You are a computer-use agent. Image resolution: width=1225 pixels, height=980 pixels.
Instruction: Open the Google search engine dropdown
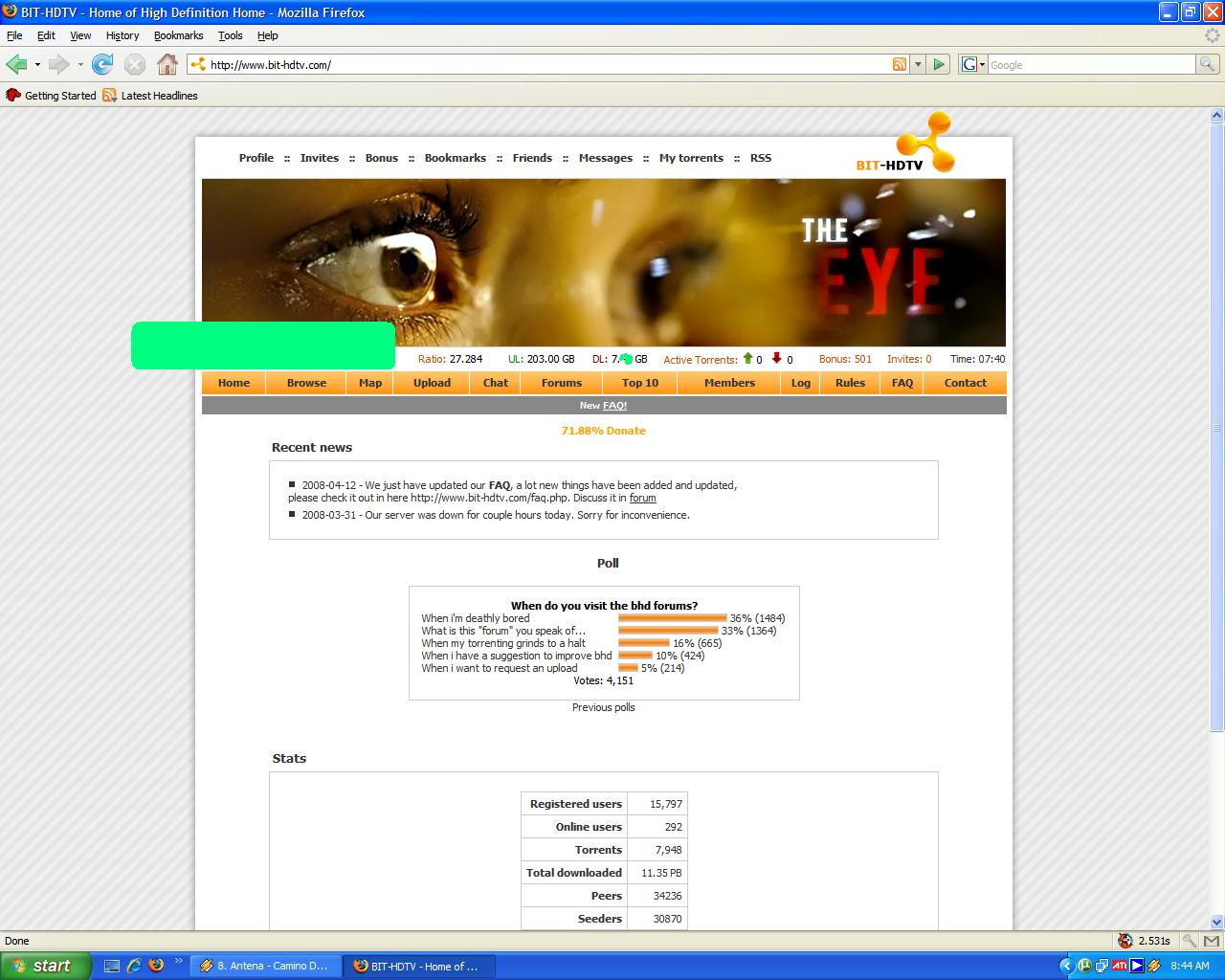pyautogui.click(x=973, y=64)
